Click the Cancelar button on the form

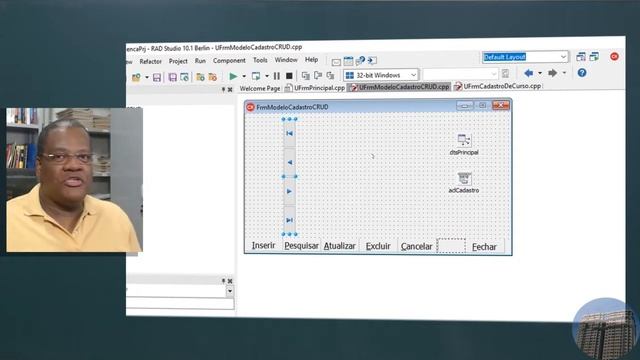point(416,247)
